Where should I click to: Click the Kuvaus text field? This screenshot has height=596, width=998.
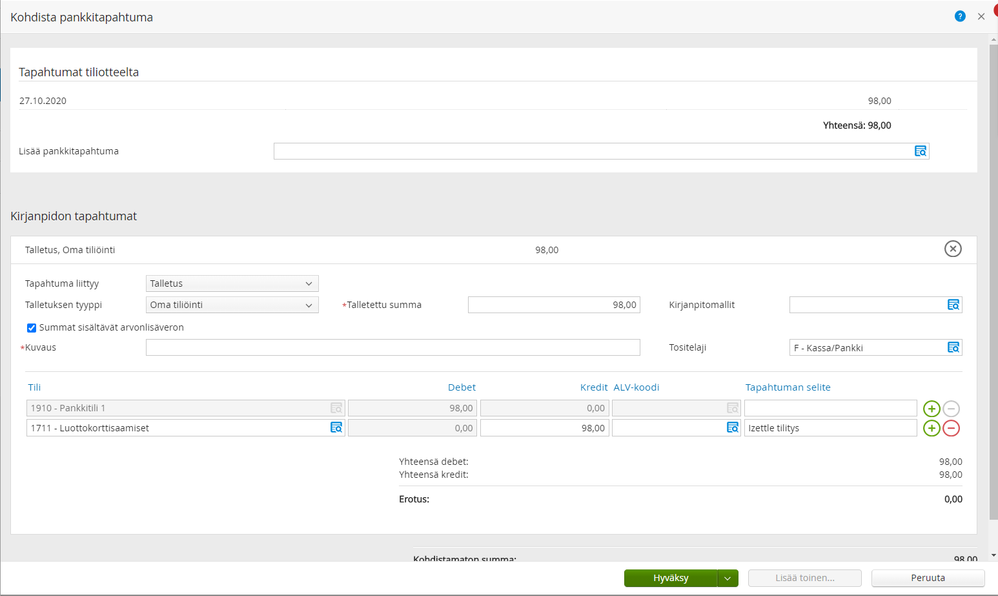coord(393,348)
